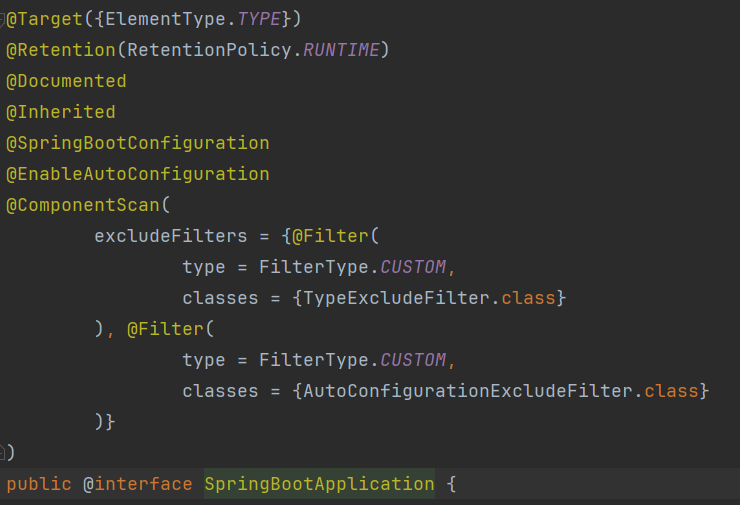
Task: Click the highlighted SpringBootApplication name
Action: pyautogui.click(x=319, y=484)
